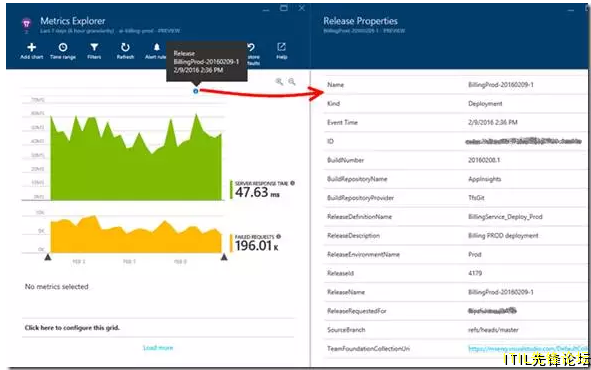The width and height of the screenshot is (591, 370).
Task: Click the 'No metrics selected' text
Action: tap(57, 287)
